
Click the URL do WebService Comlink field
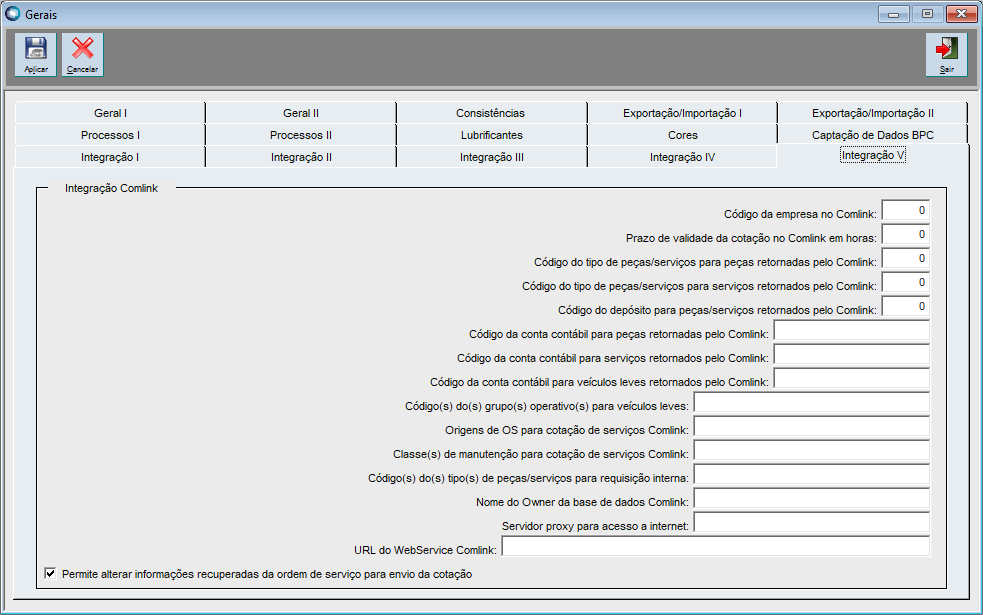point(715,546)
